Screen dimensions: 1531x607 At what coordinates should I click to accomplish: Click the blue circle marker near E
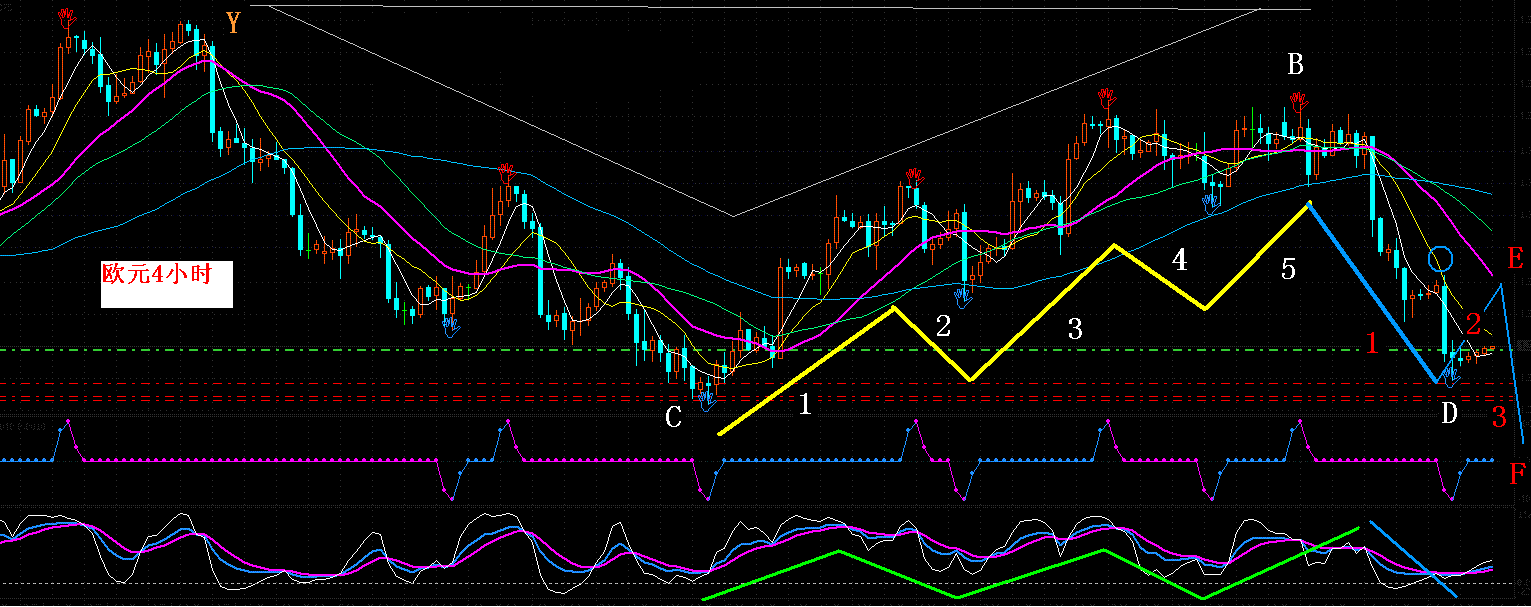tap(1441, 259)
